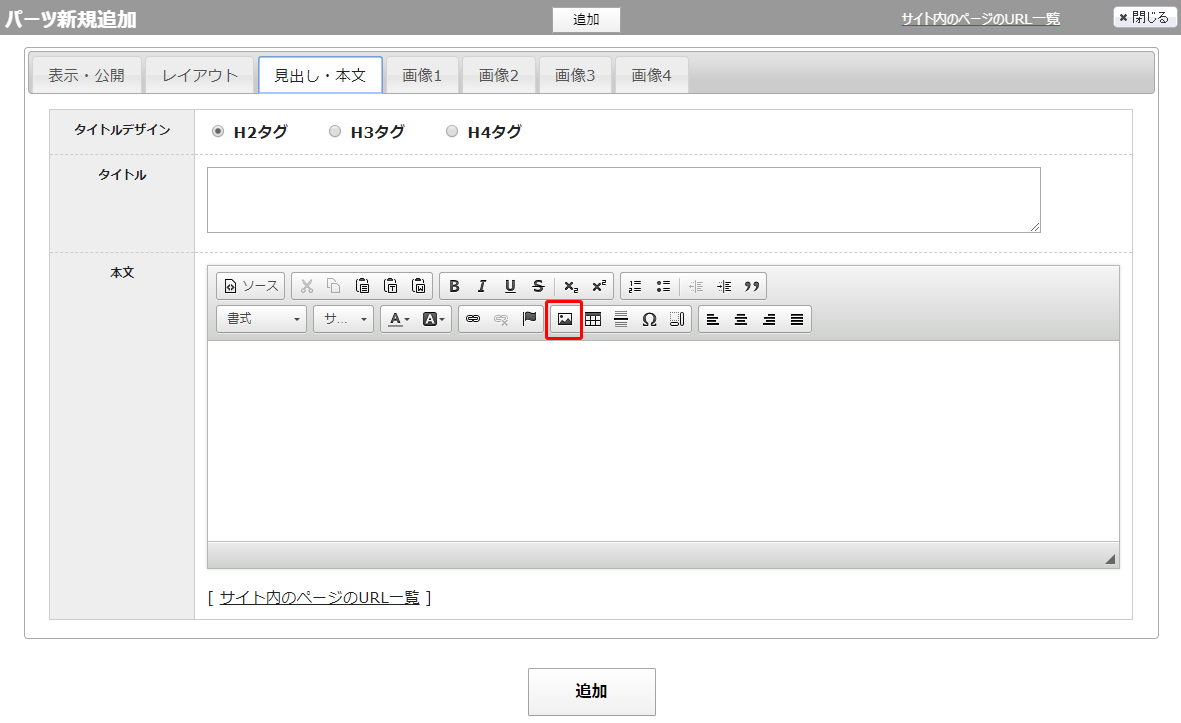Select the H2タグ radio button
The image size is (1181, 723).
click(x=218, y=131)
